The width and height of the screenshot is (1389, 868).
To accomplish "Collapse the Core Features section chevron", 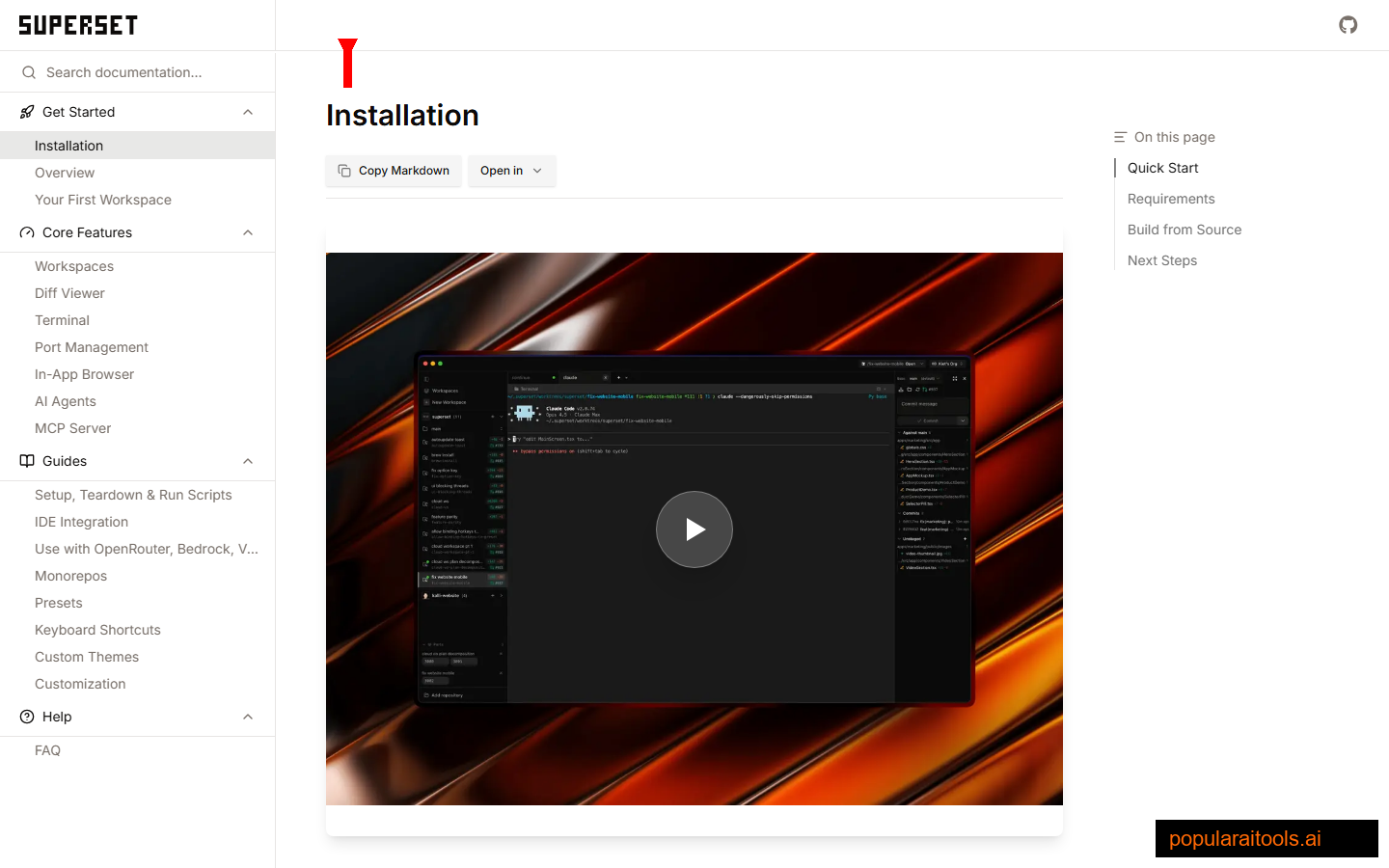I will 248,232.
